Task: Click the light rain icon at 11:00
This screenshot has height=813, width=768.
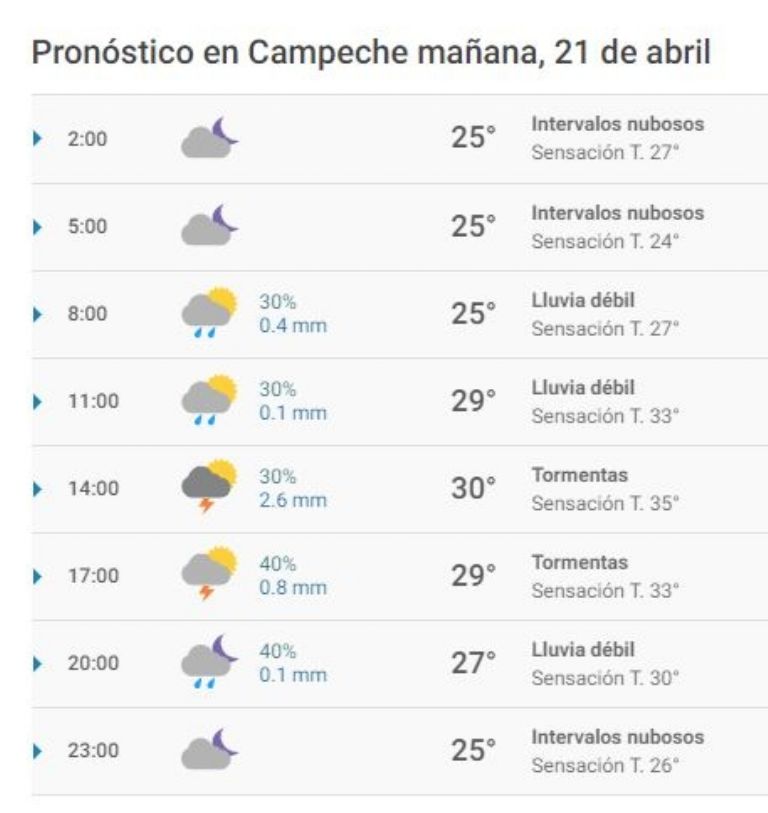Action: (209, 400)
